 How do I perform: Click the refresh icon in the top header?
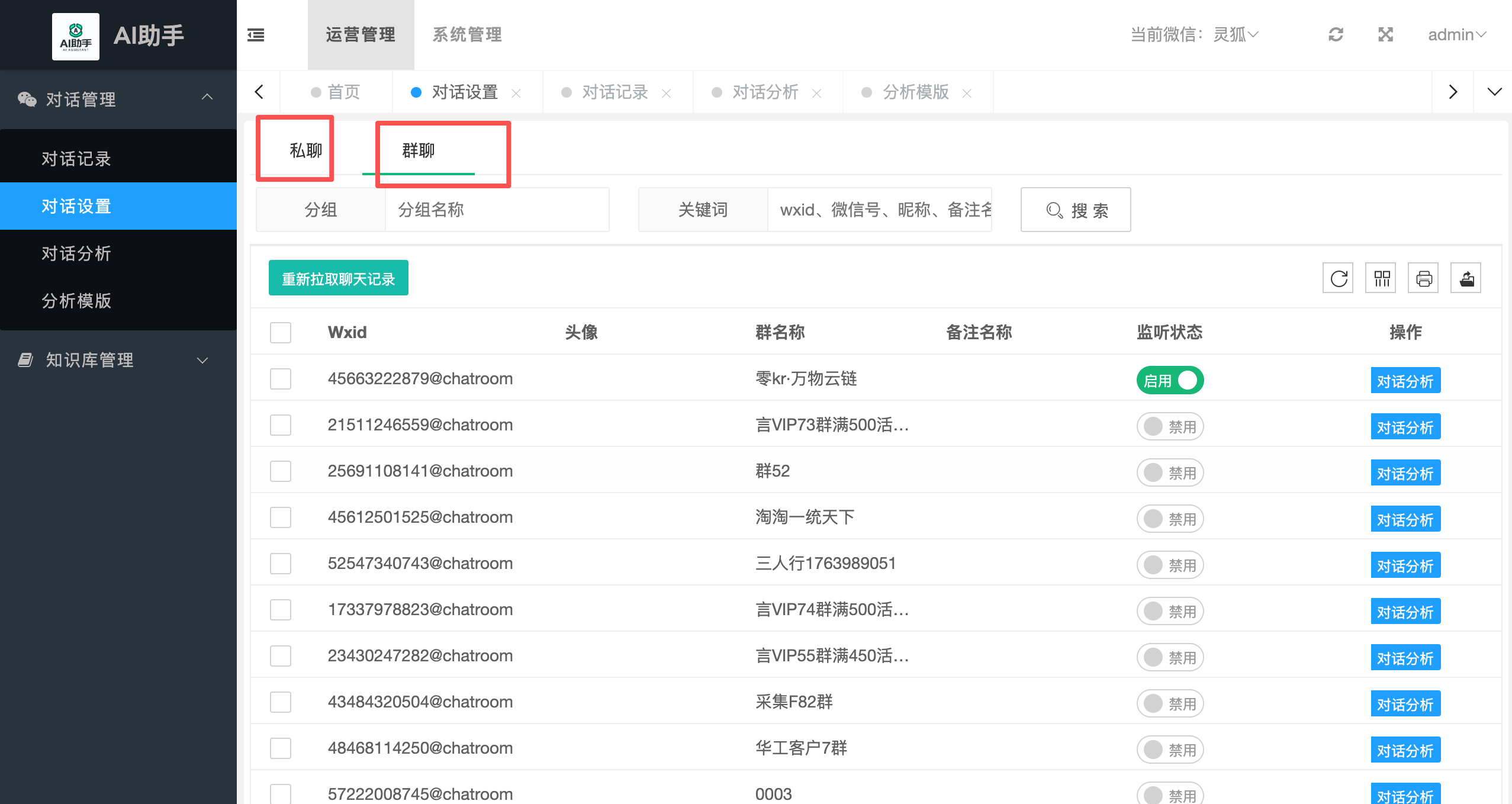1336,35
